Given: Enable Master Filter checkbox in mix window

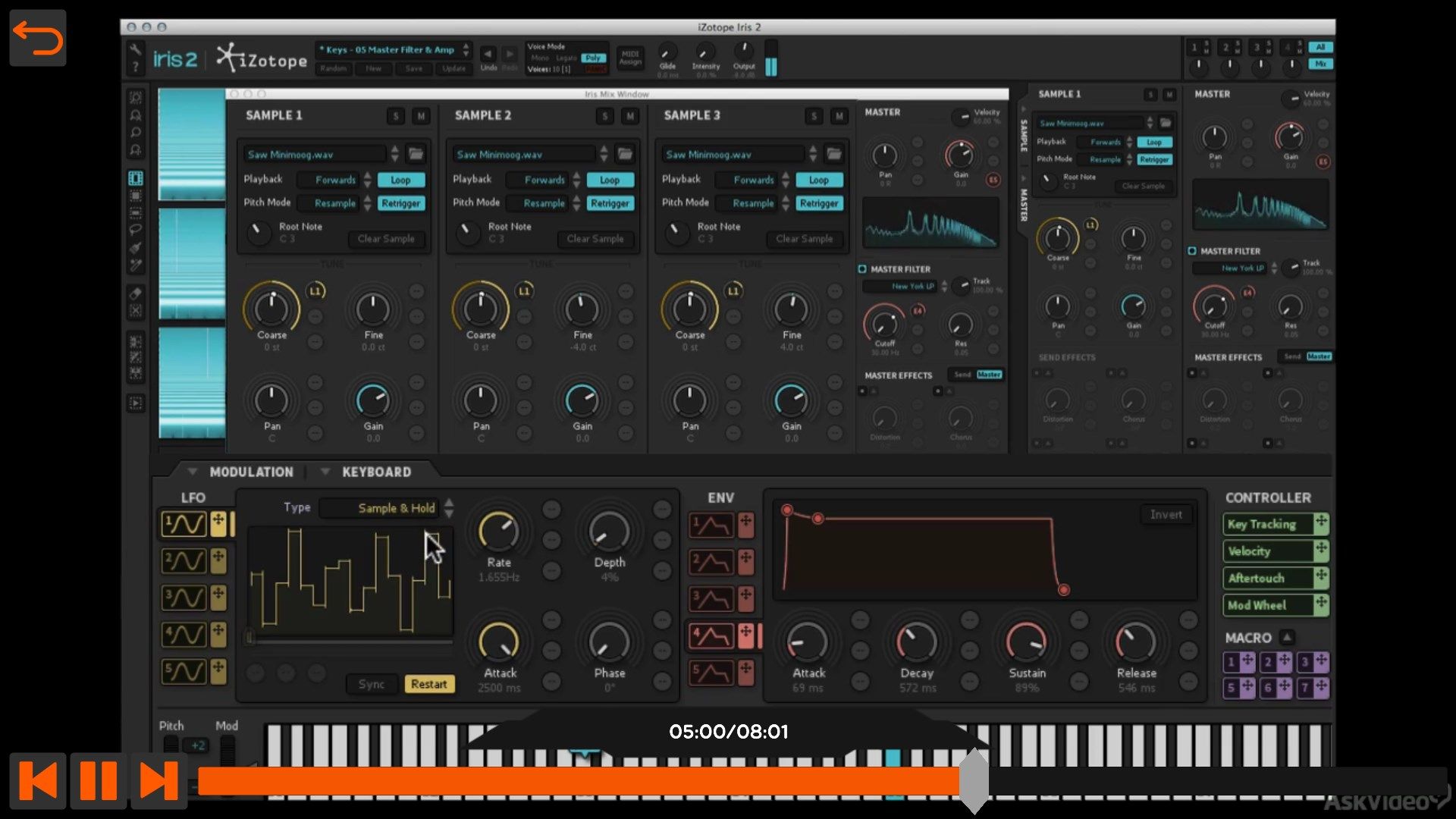Looking at the screenshot, I should point(862,269).
